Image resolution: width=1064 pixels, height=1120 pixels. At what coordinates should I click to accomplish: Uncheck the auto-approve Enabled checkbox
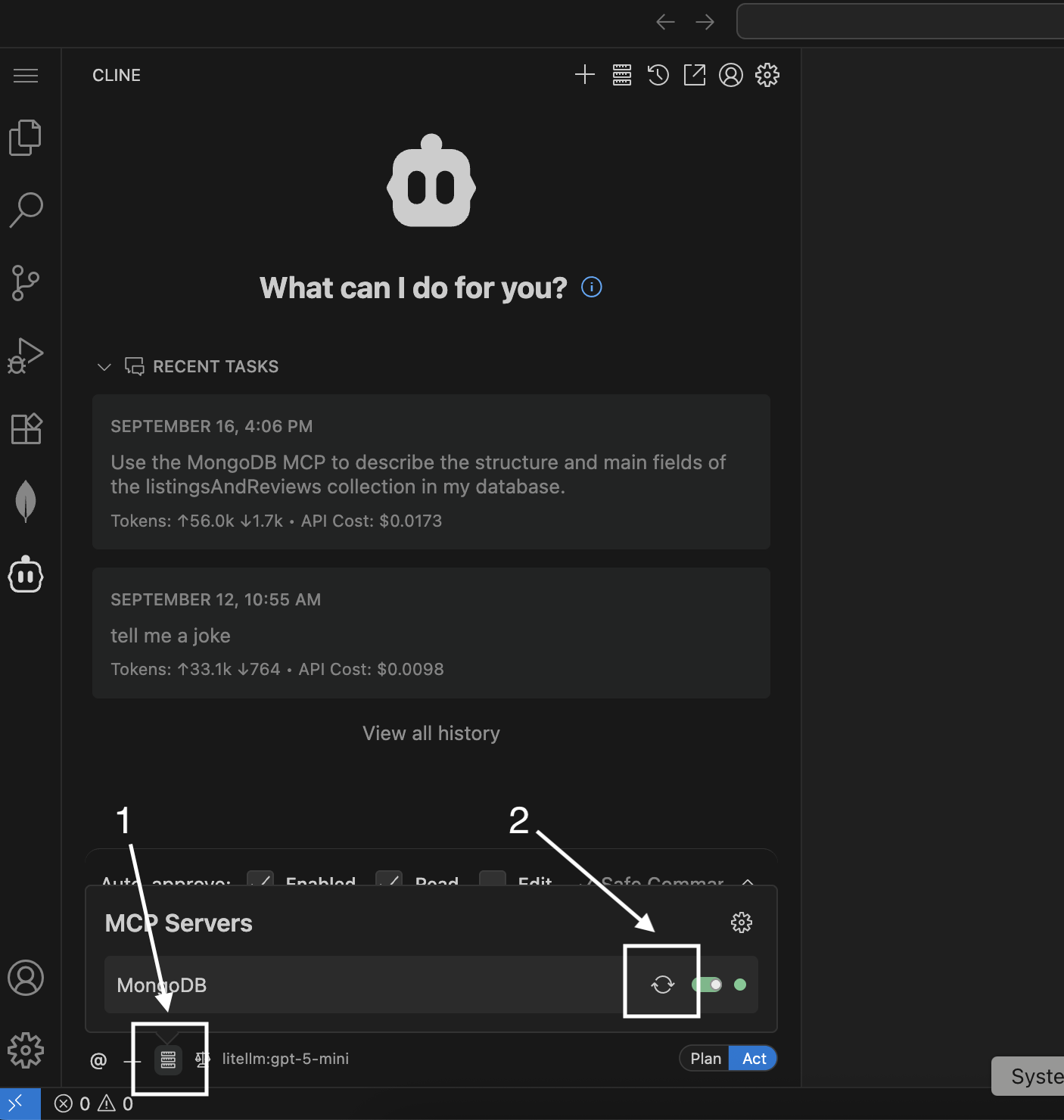click(x=260, y=879)
